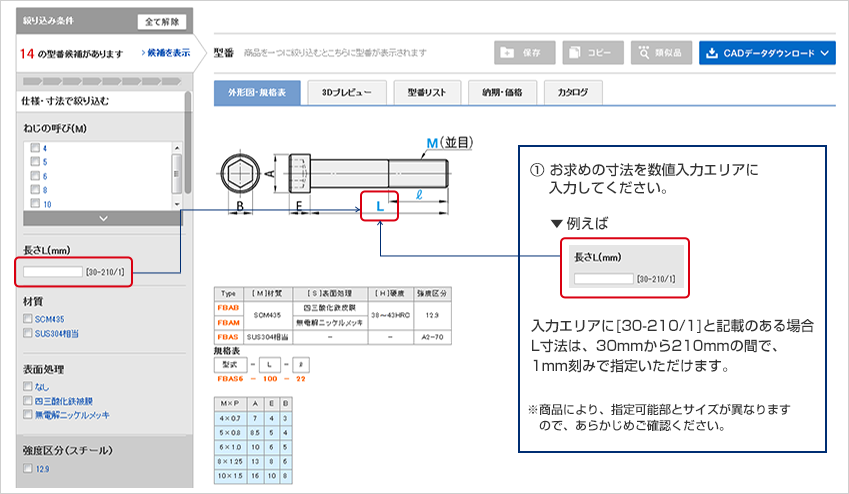Click the SCM435 material cell in table
The image size is (849, 494).
267,315
